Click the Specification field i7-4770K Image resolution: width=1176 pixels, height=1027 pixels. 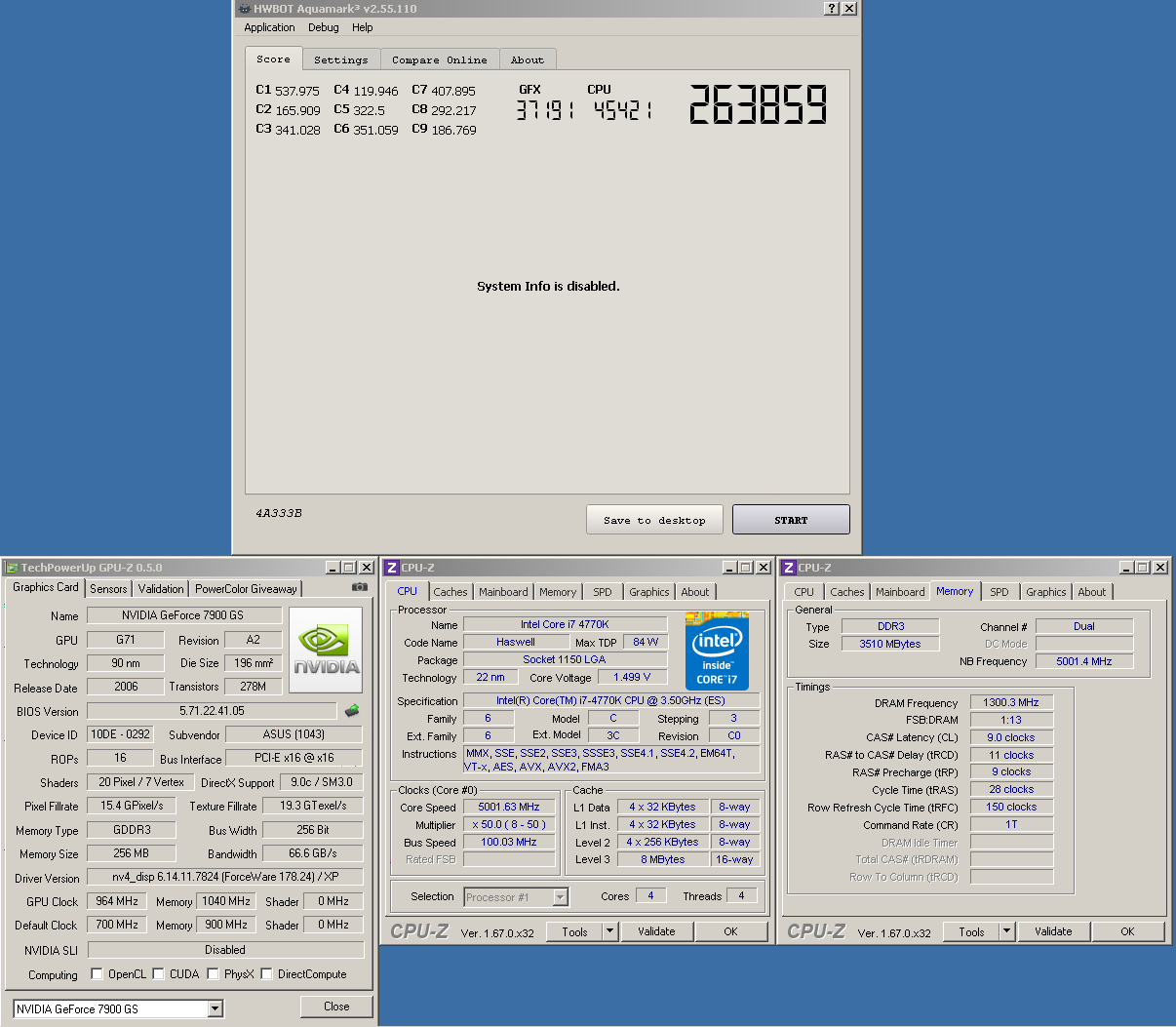pos(610,700)
